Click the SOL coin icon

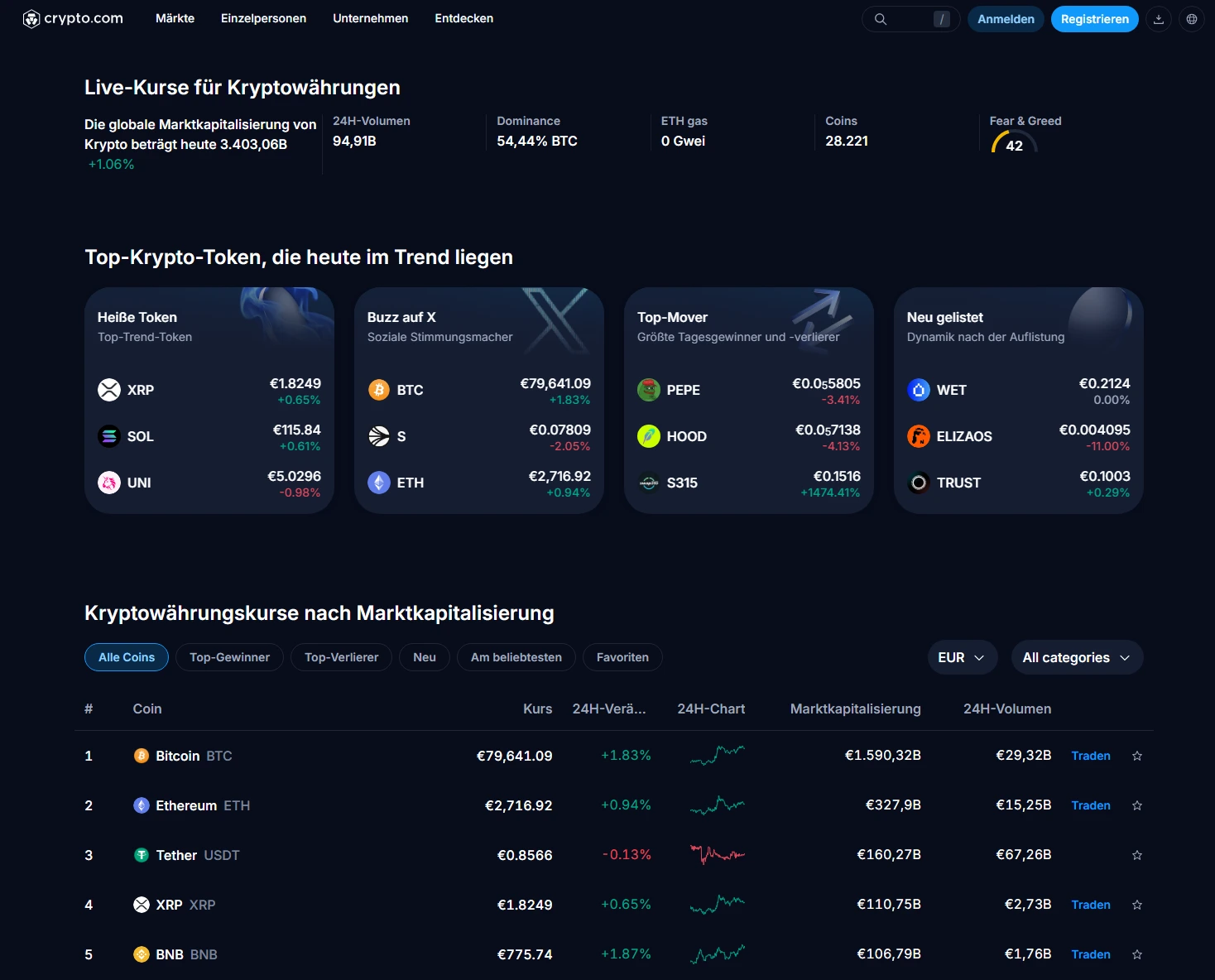pyautogui.click(x=109, y=436)
